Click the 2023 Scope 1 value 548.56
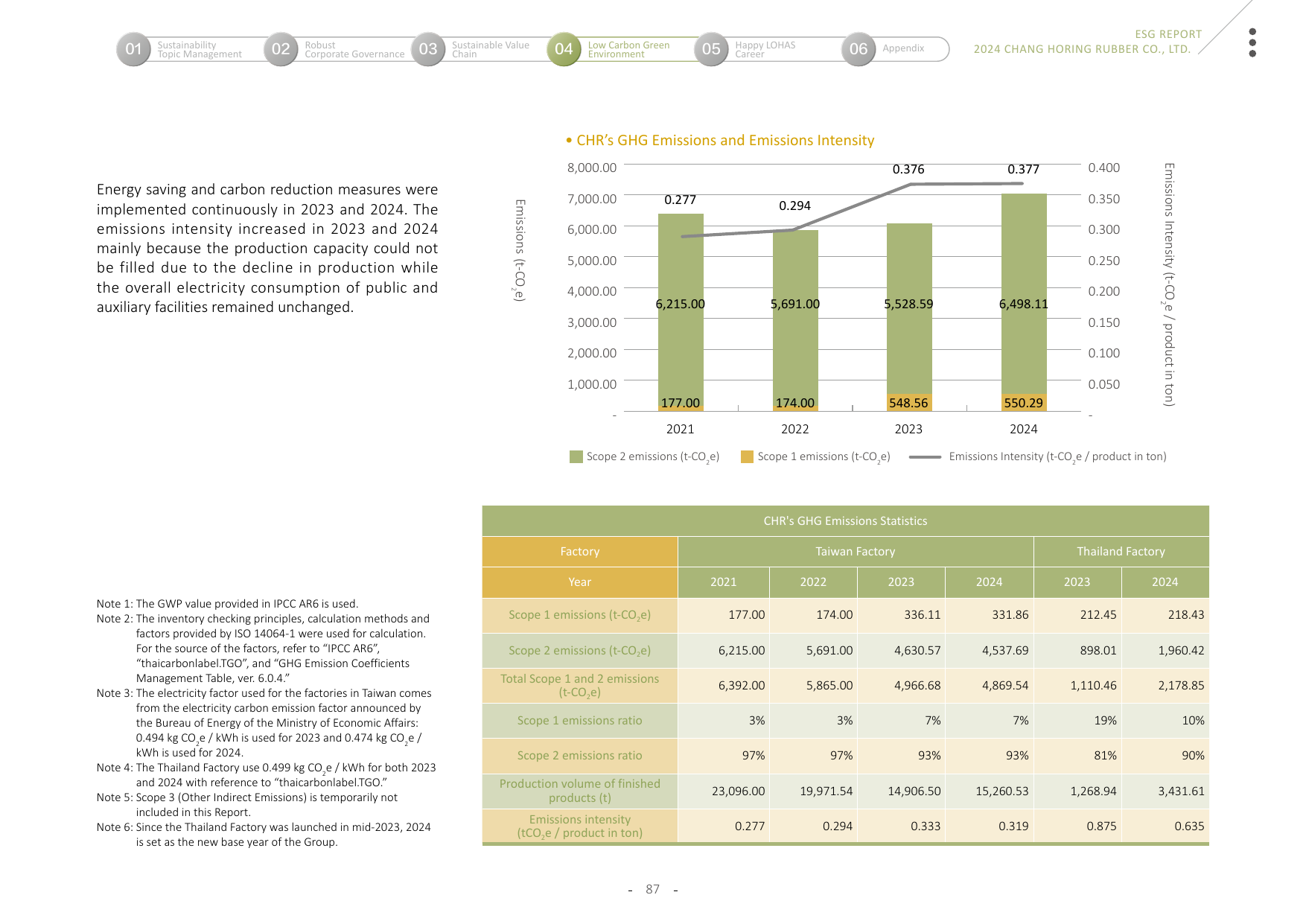 tap(908, 403)
